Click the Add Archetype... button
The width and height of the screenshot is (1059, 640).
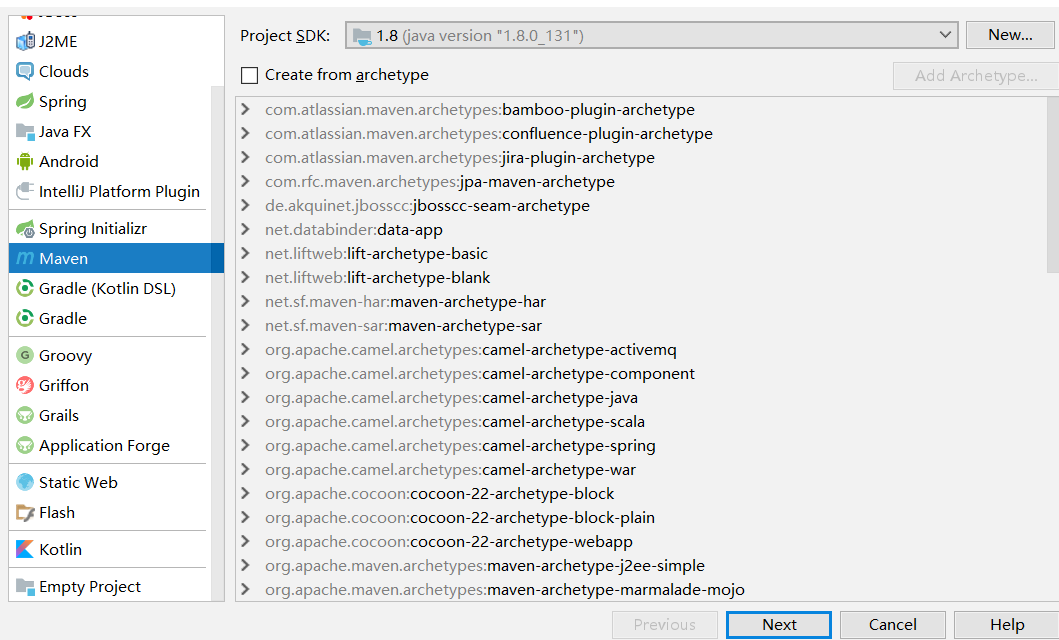tap(976, 76)
